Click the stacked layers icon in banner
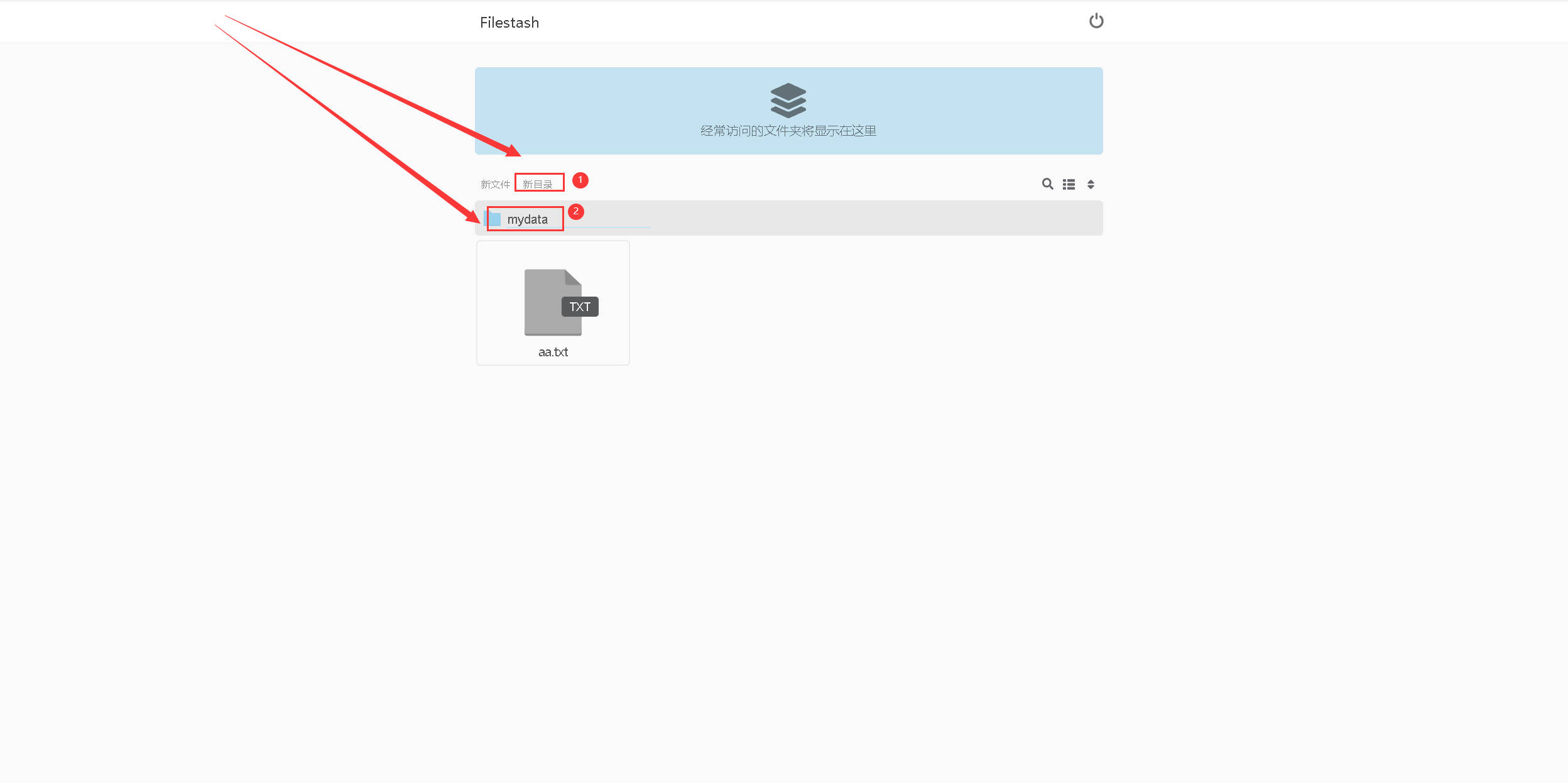The width and height of the screenshot is (1568, 783). pyautogui.click(x=788, y=100)
